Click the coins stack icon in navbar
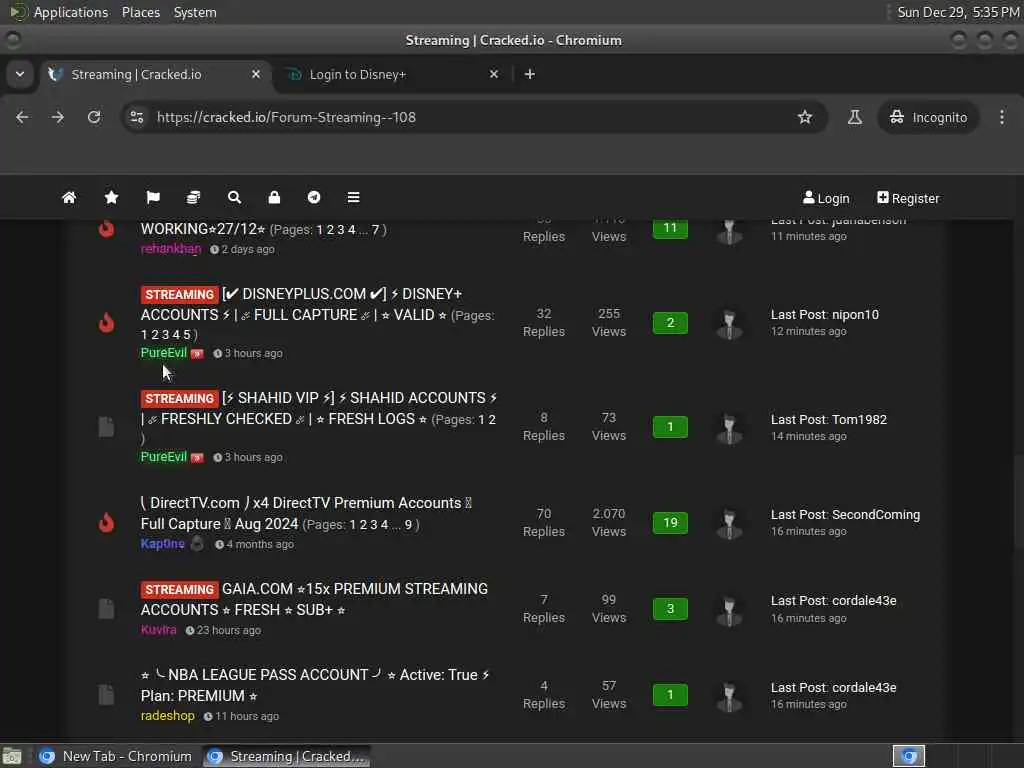 (193, 197)
